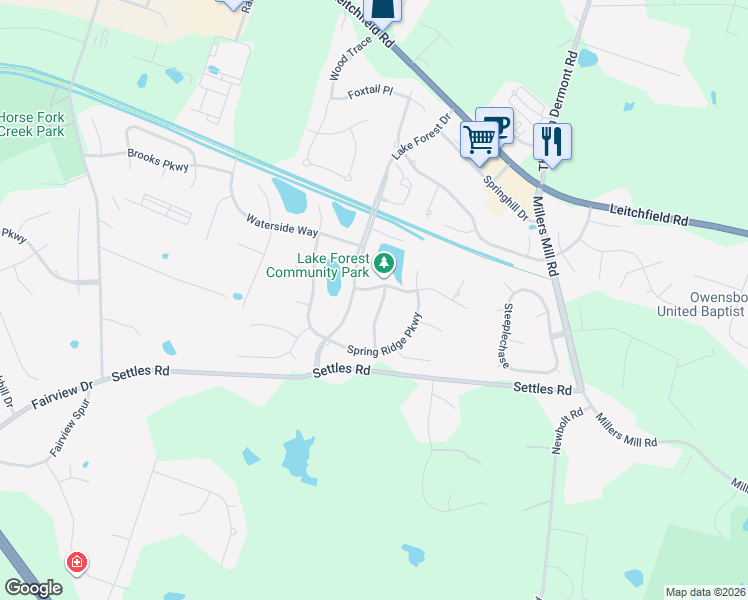The image size is (748, 600).
Task: Open Lake Forest Community Park label
Action: (x=318, y=265)
